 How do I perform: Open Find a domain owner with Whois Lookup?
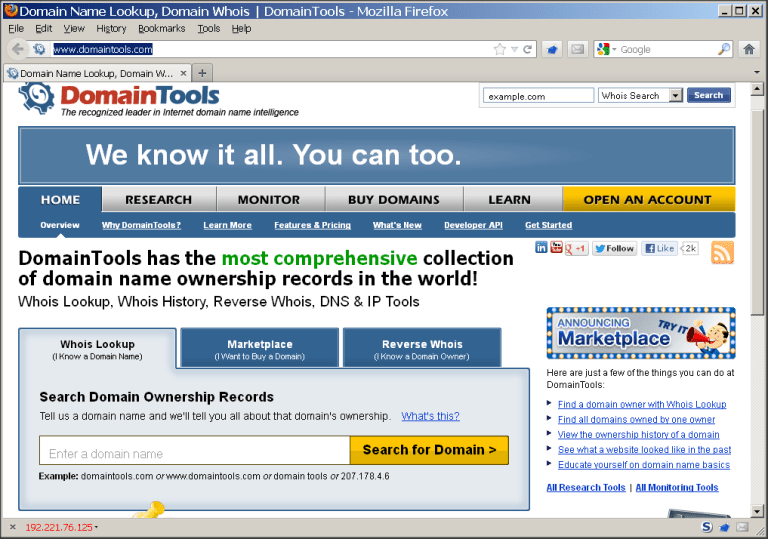pos(642,404)
